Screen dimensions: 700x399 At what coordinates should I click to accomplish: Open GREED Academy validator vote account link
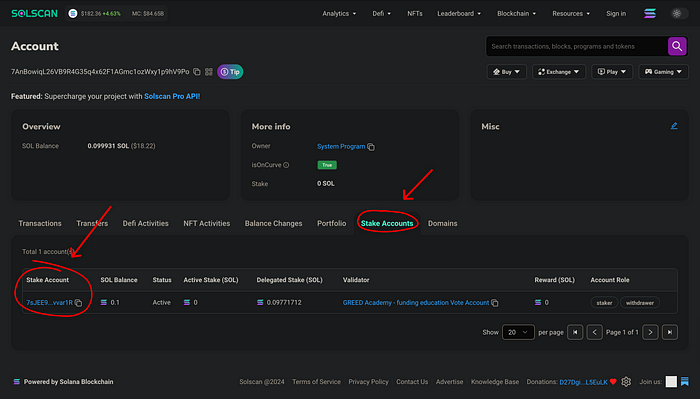[x=416, y=303]
